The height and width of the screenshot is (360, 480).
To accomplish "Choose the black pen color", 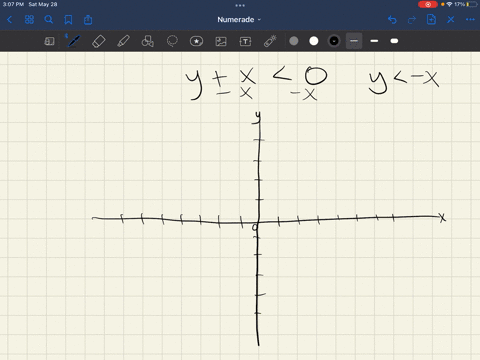I will point(334,41).
